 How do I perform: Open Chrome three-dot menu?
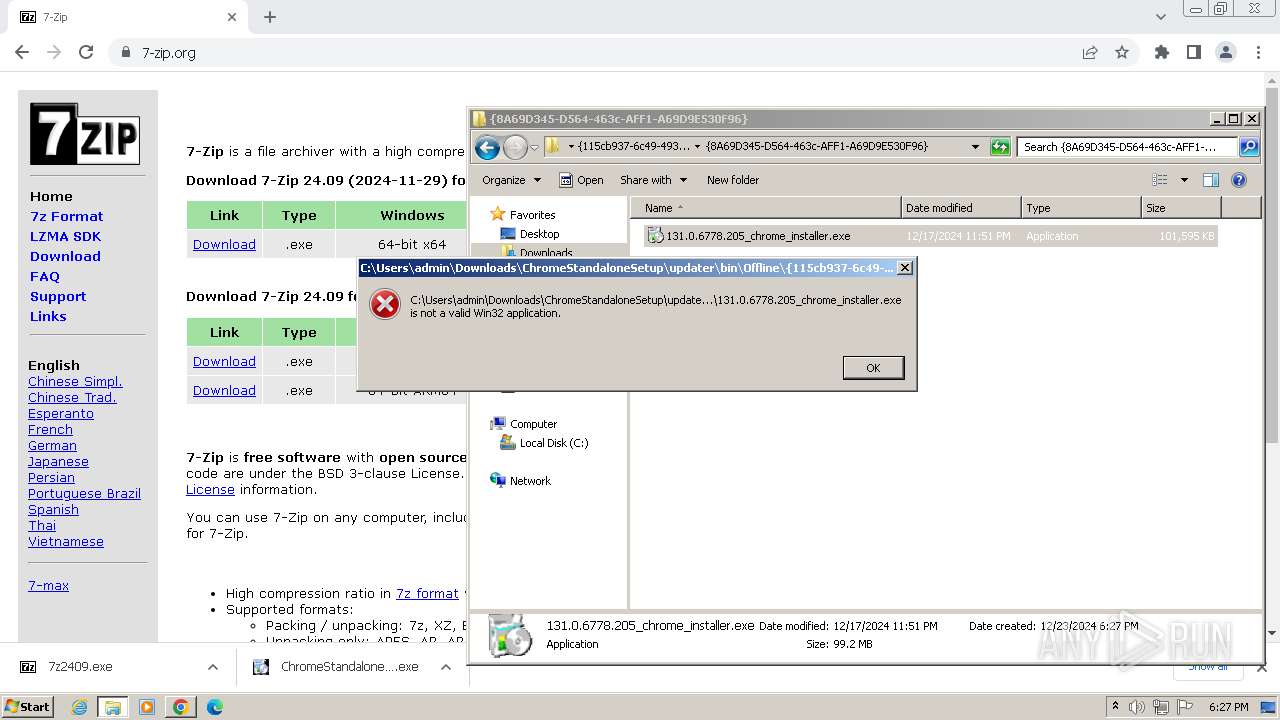click(1258, 52)
